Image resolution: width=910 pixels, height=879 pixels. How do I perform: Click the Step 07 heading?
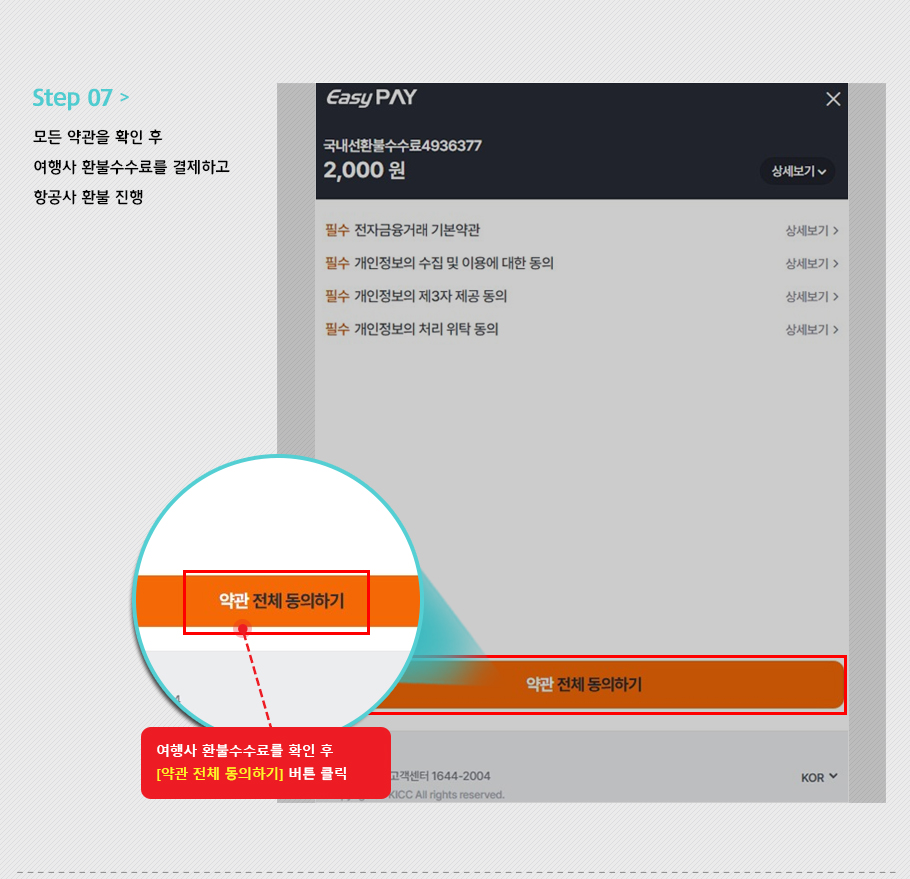[81, 97]
